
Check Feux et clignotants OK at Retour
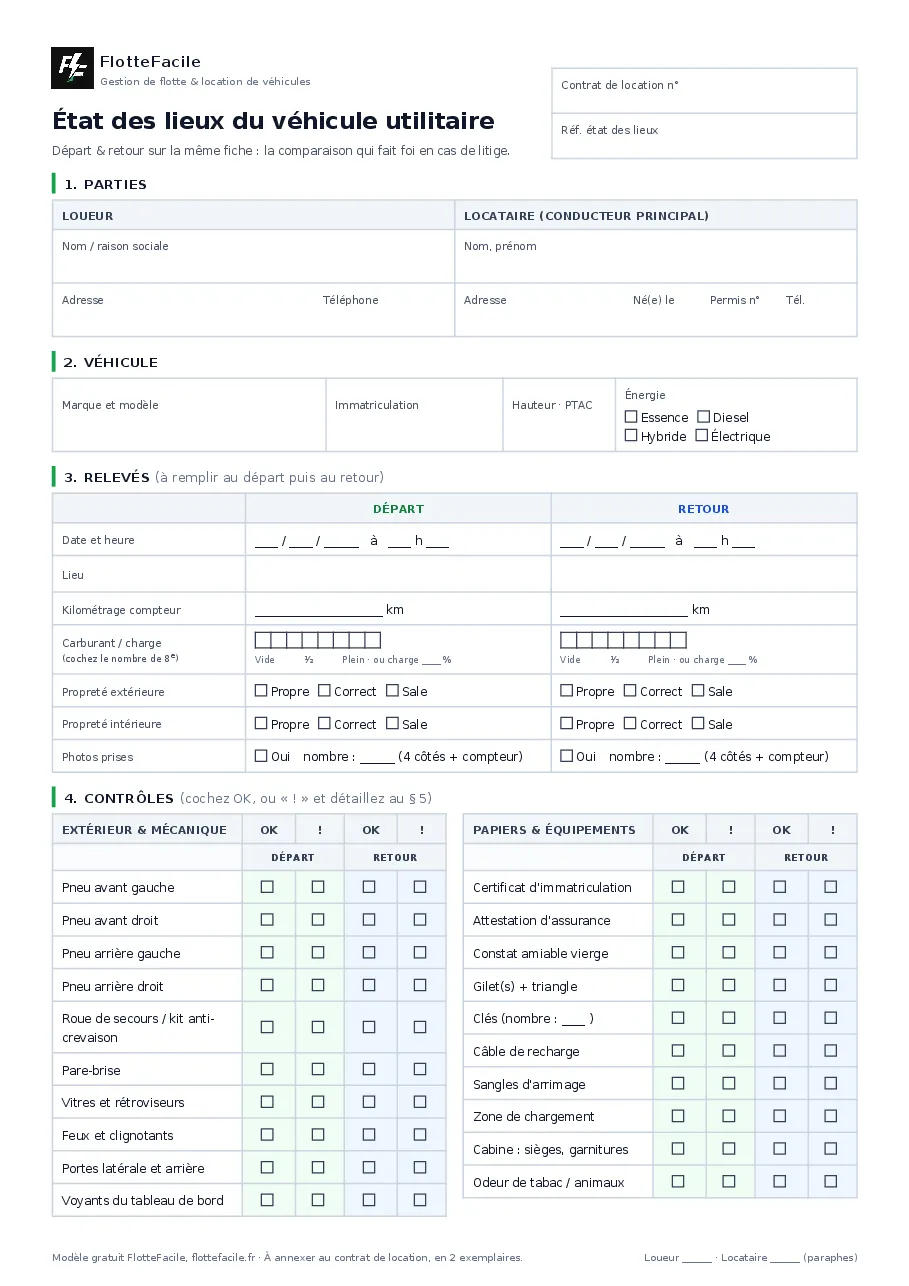click(369, 1135)
